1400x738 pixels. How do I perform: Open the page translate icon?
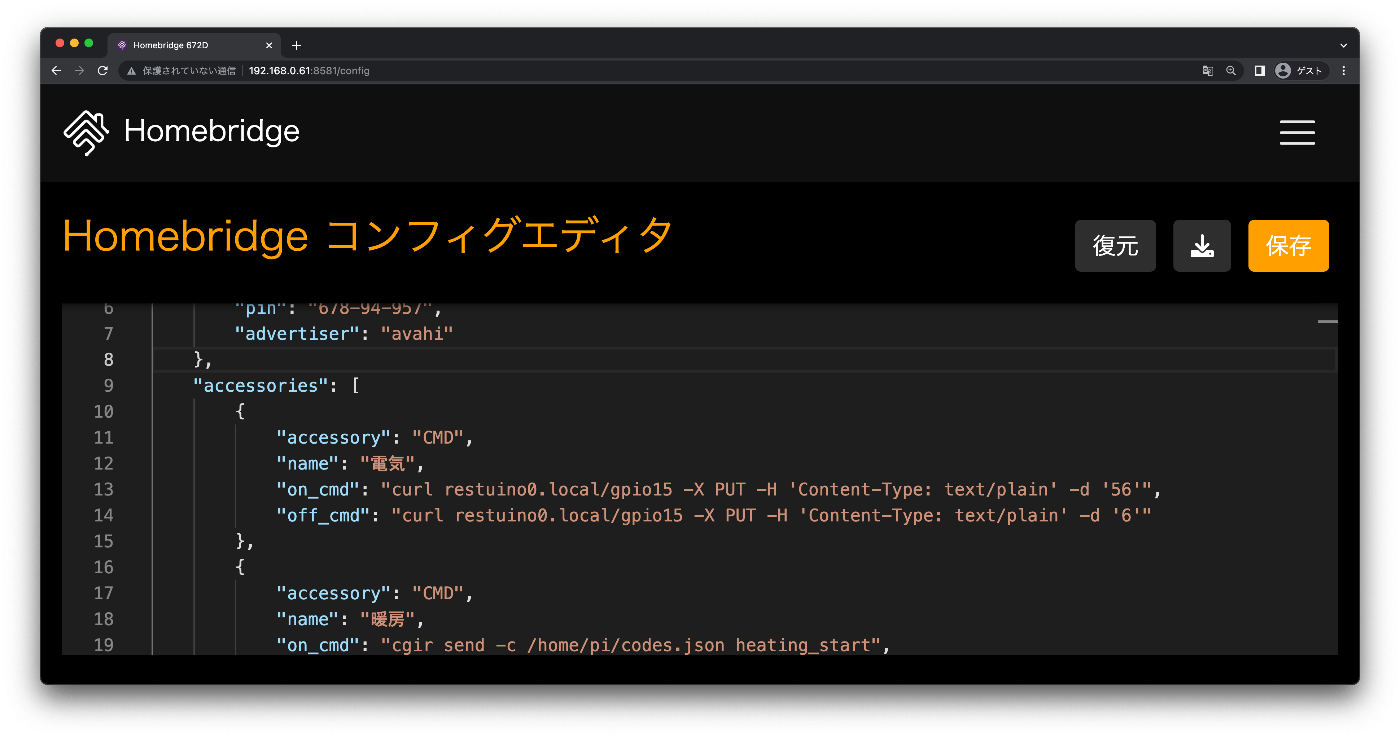click(x=1208, y=71)
